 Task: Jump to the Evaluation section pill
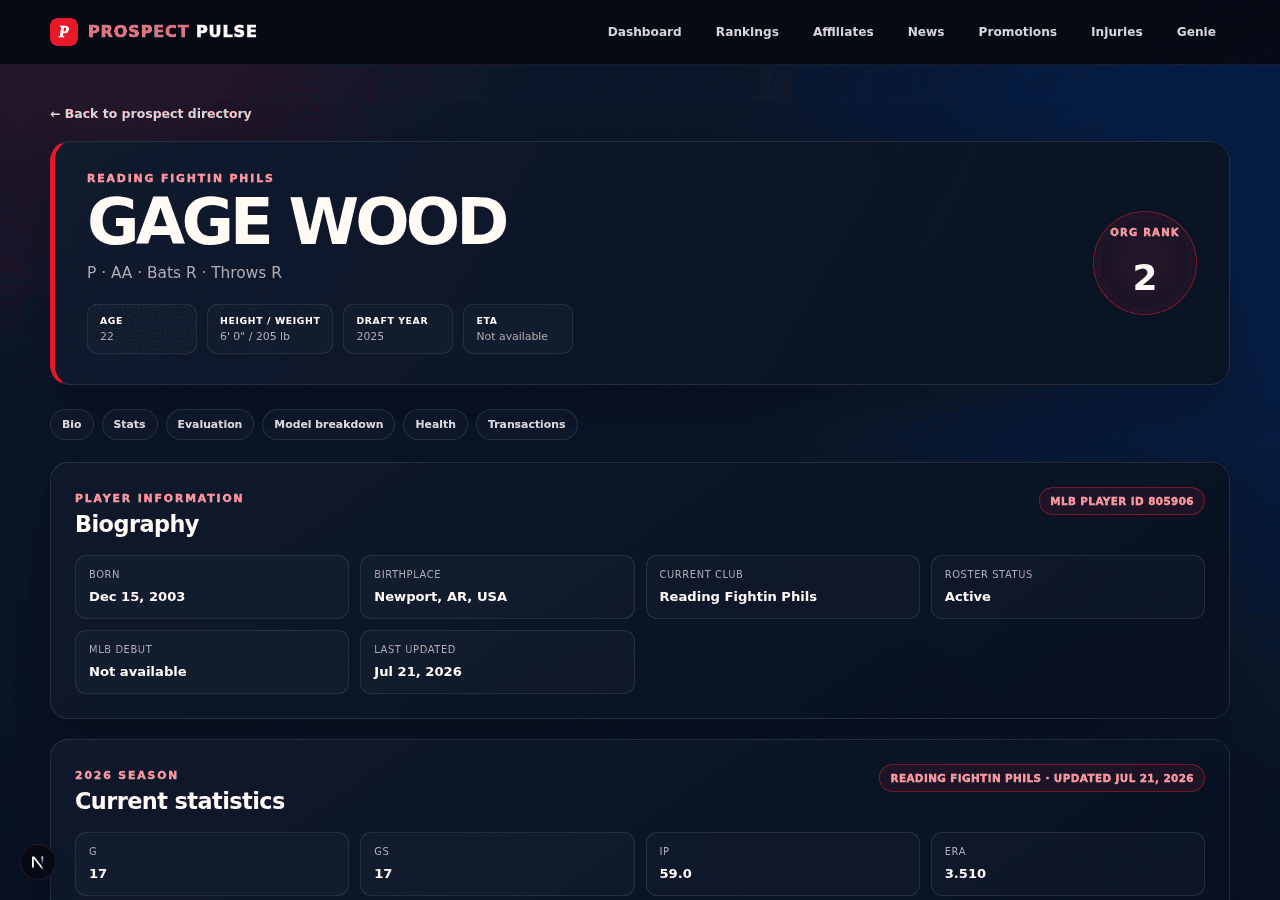[210, 424]
